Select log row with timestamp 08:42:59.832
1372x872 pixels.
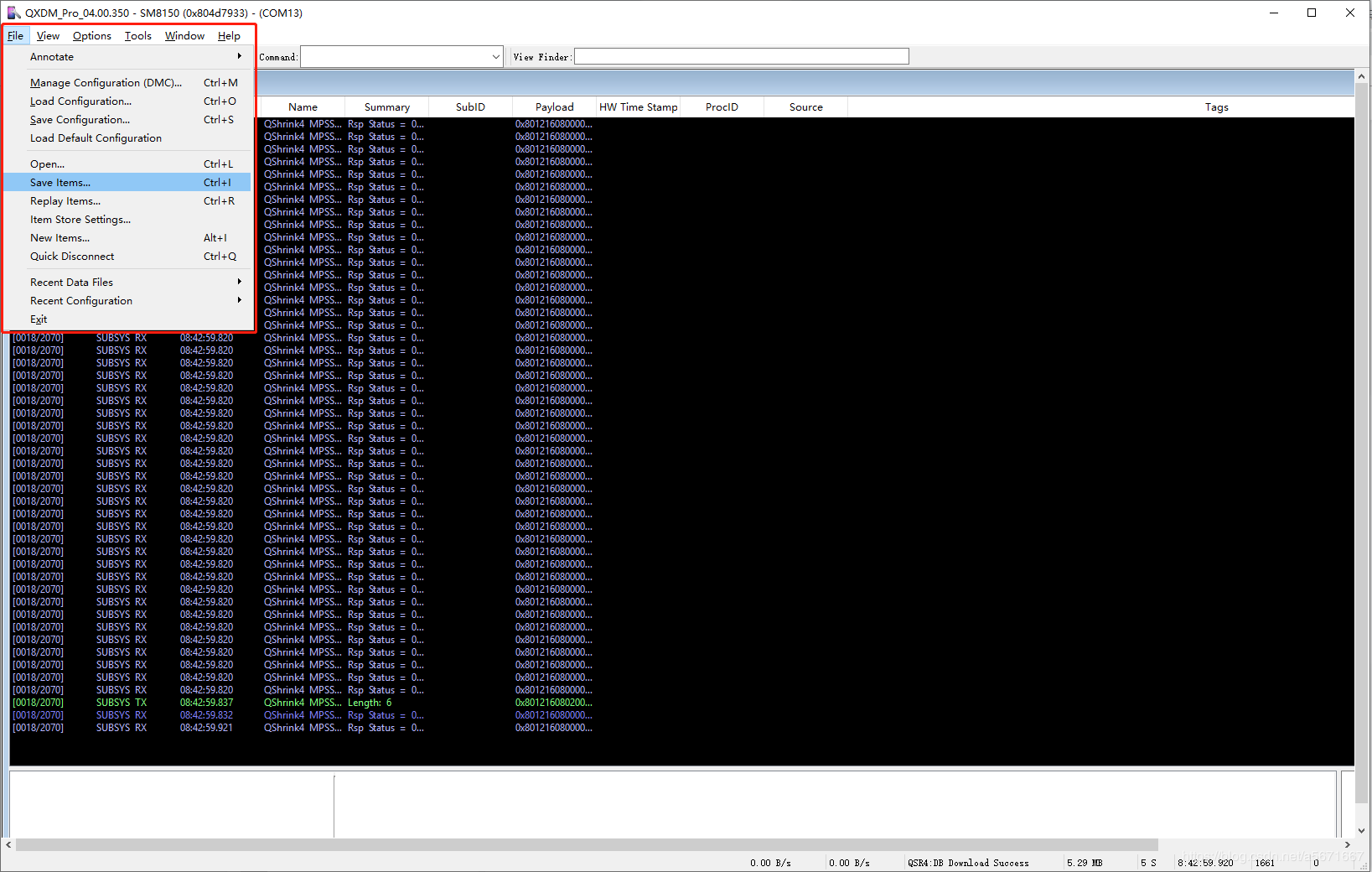click(x=682, y=715)
